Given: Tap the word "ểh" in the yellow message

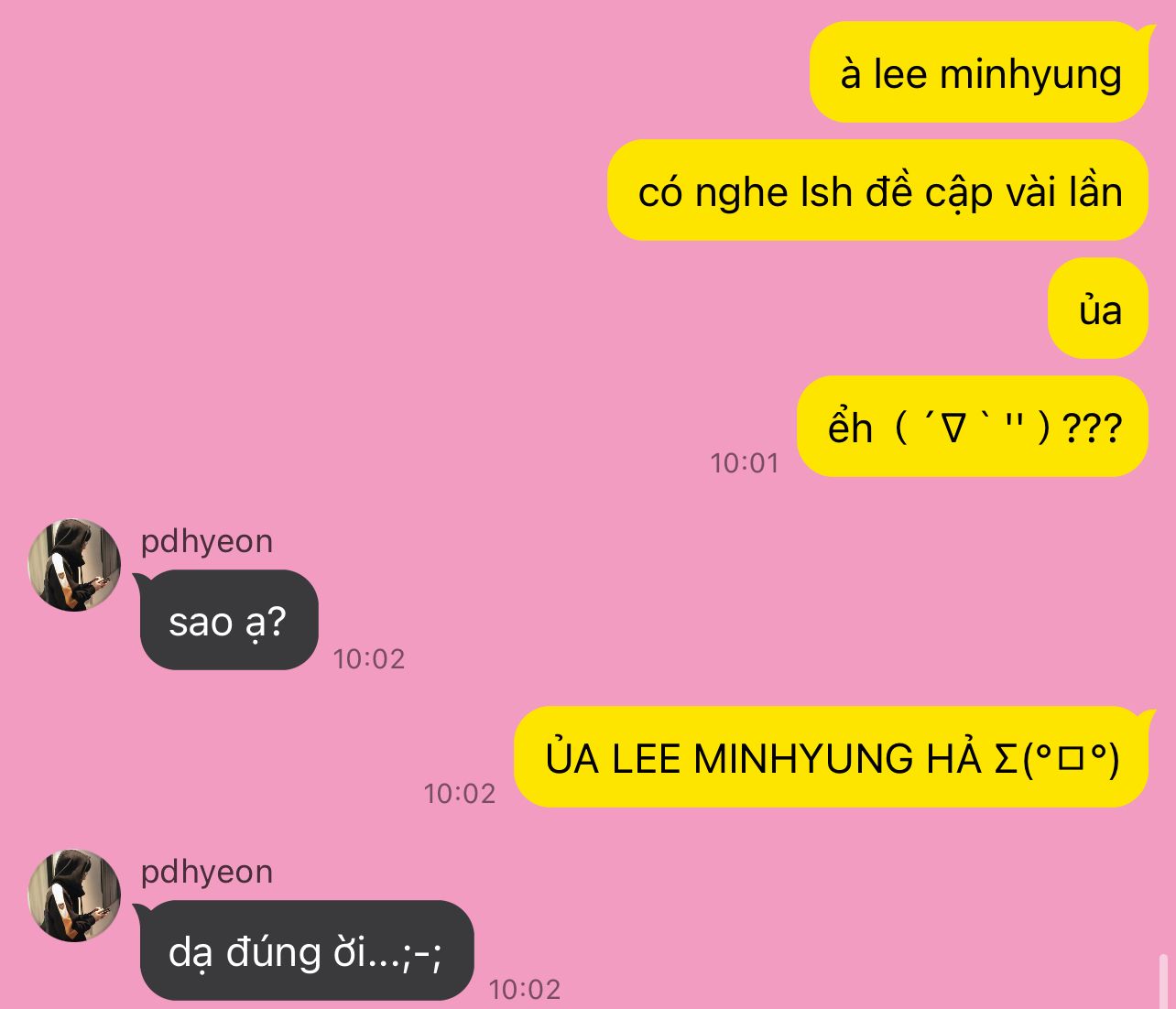Looking at the screenshot, I should coord(850,428).
